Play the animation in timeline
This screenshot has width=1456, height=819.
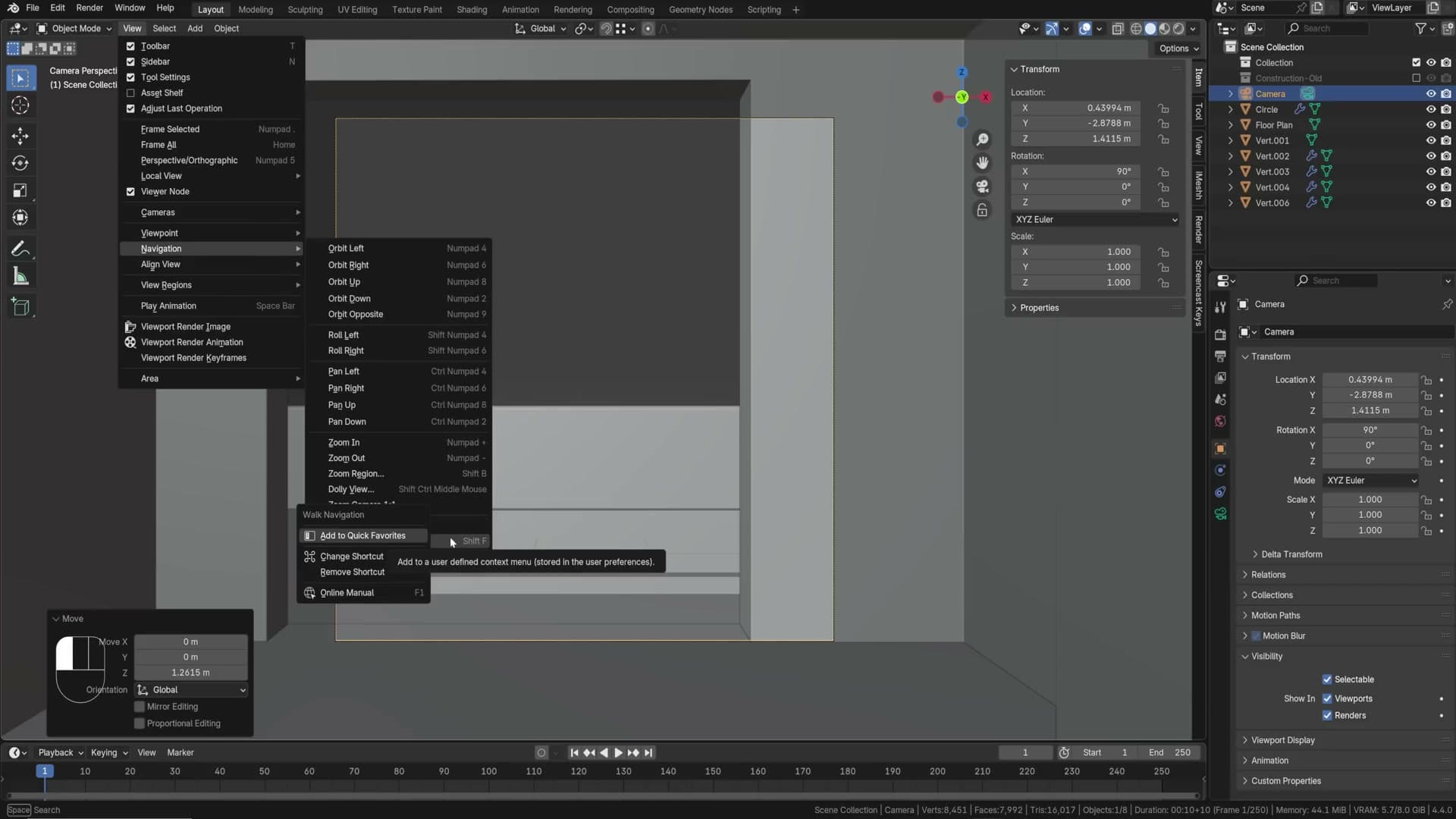[x=618, y=753]
